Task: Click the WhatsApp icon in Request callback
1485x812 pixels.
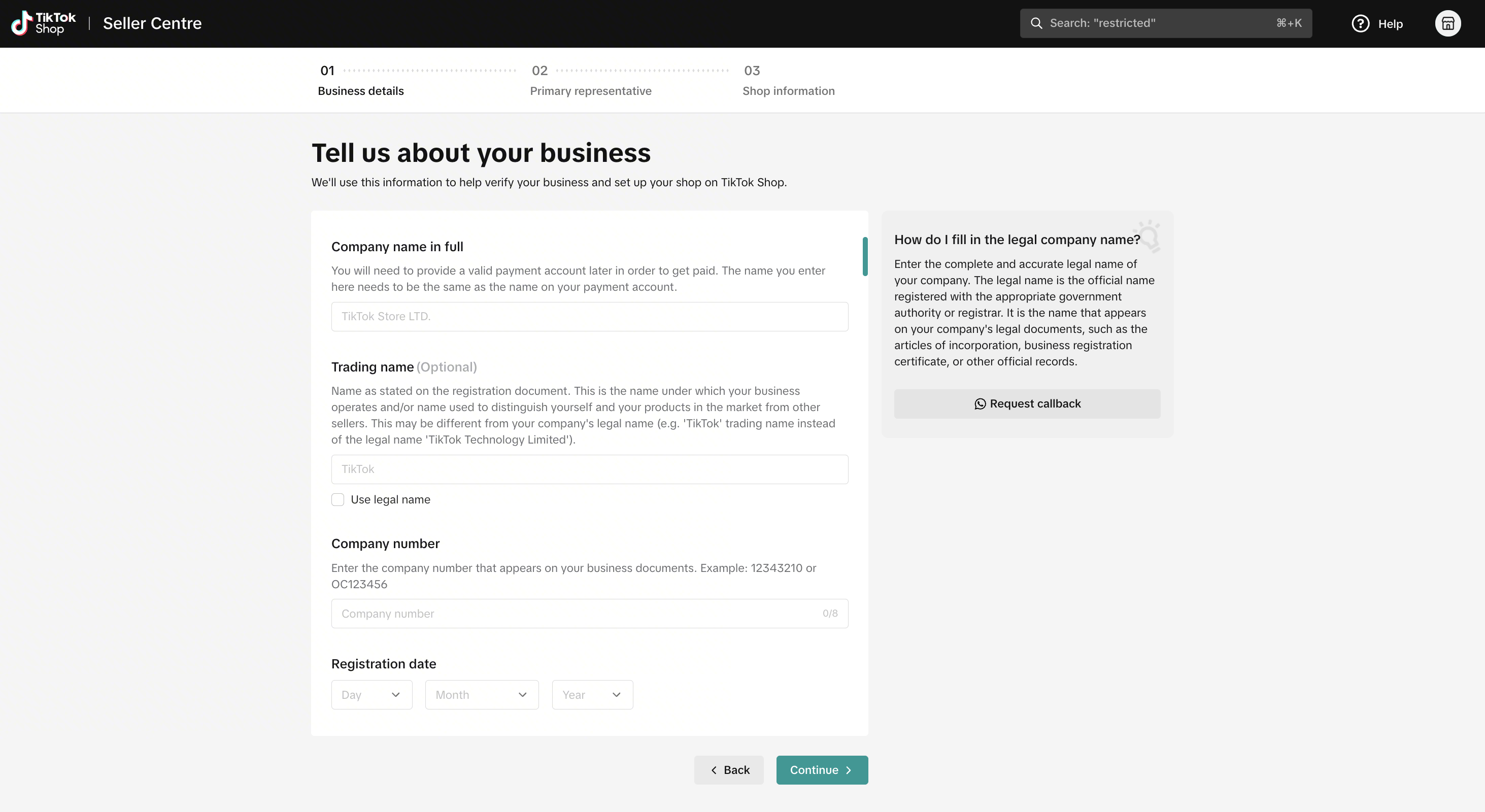Action: 980,404
